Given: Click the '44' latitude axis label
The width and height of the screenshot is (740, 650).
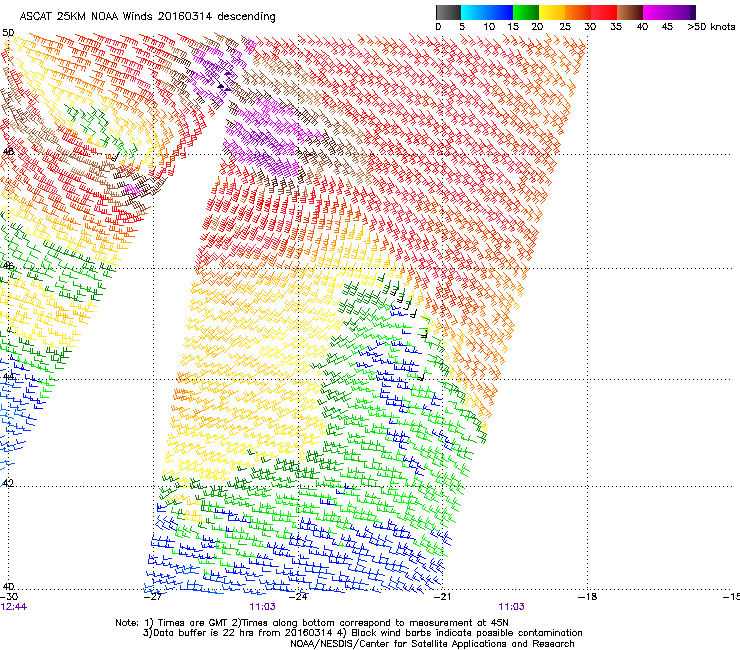Looking at the screenshot, I should (x=8, y=377).
